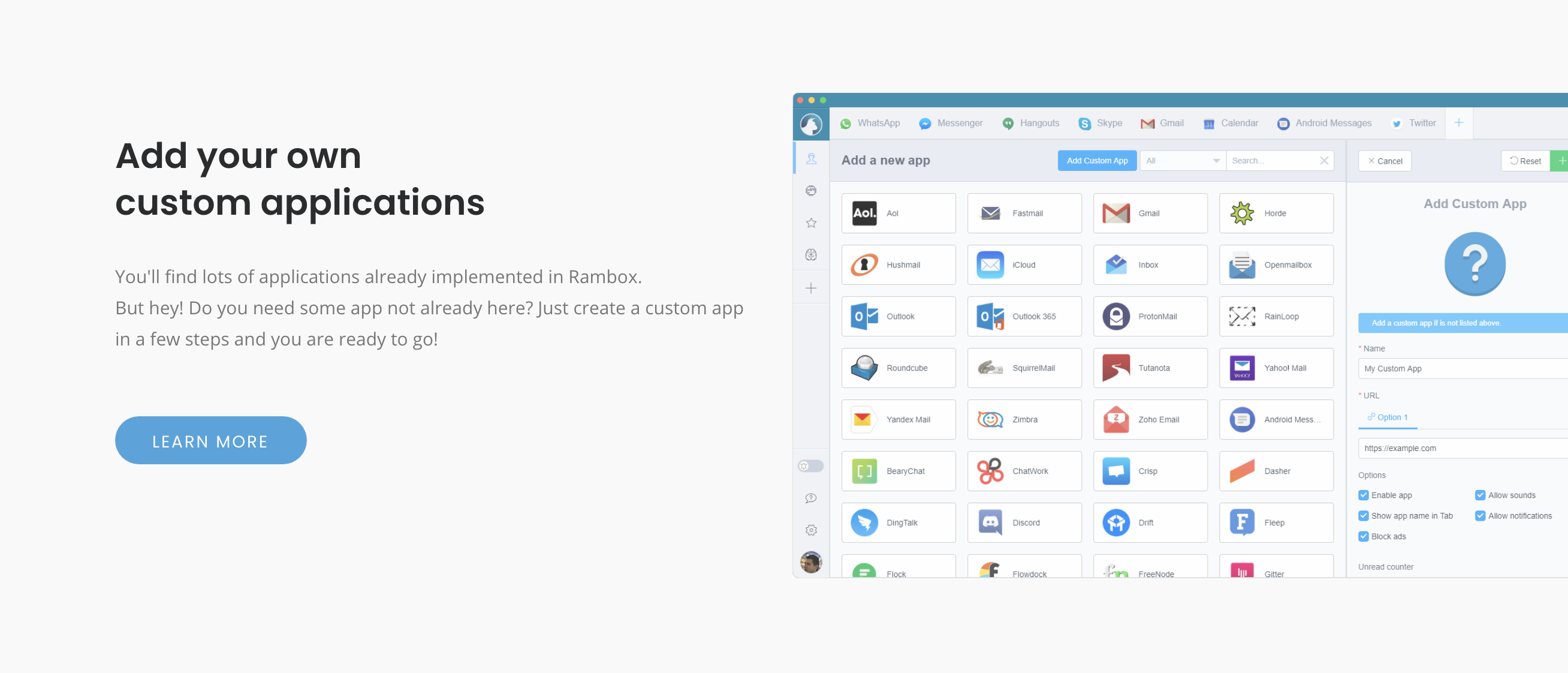Pick the Hushmail app tile

coord(898,265)
